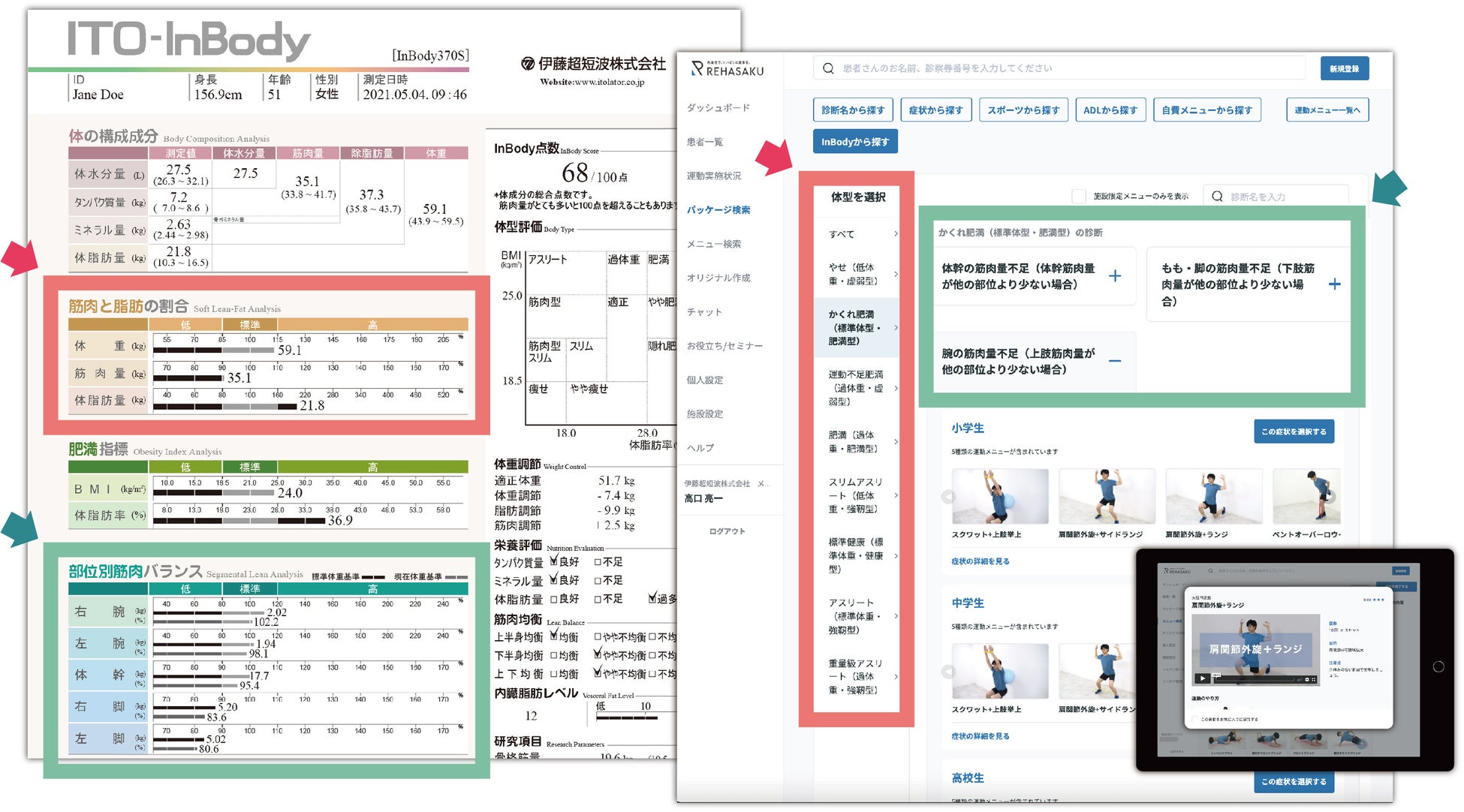Screen dimensions: 1464x812
Task: Expand 体幹の筋肉量不足 plus icon
Action: [1115, 276]
